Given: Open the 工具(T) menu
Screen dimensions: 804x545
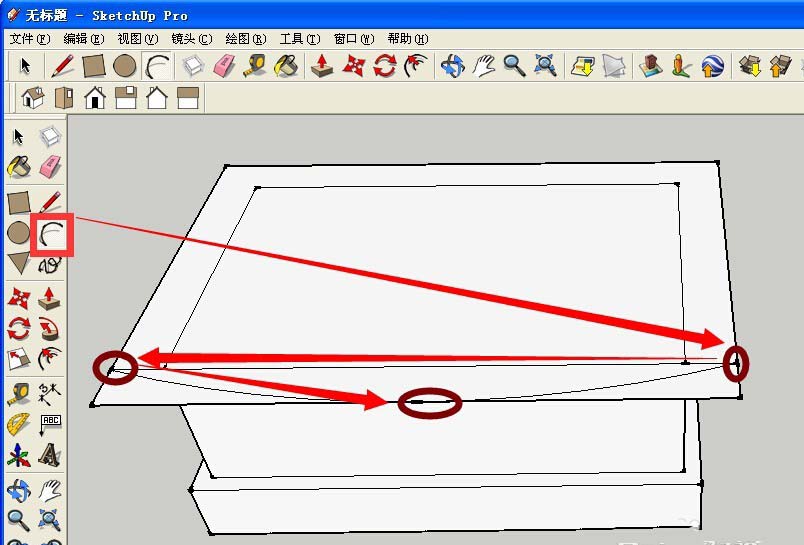Looking at the screenshot, I should tap(300, 39).
